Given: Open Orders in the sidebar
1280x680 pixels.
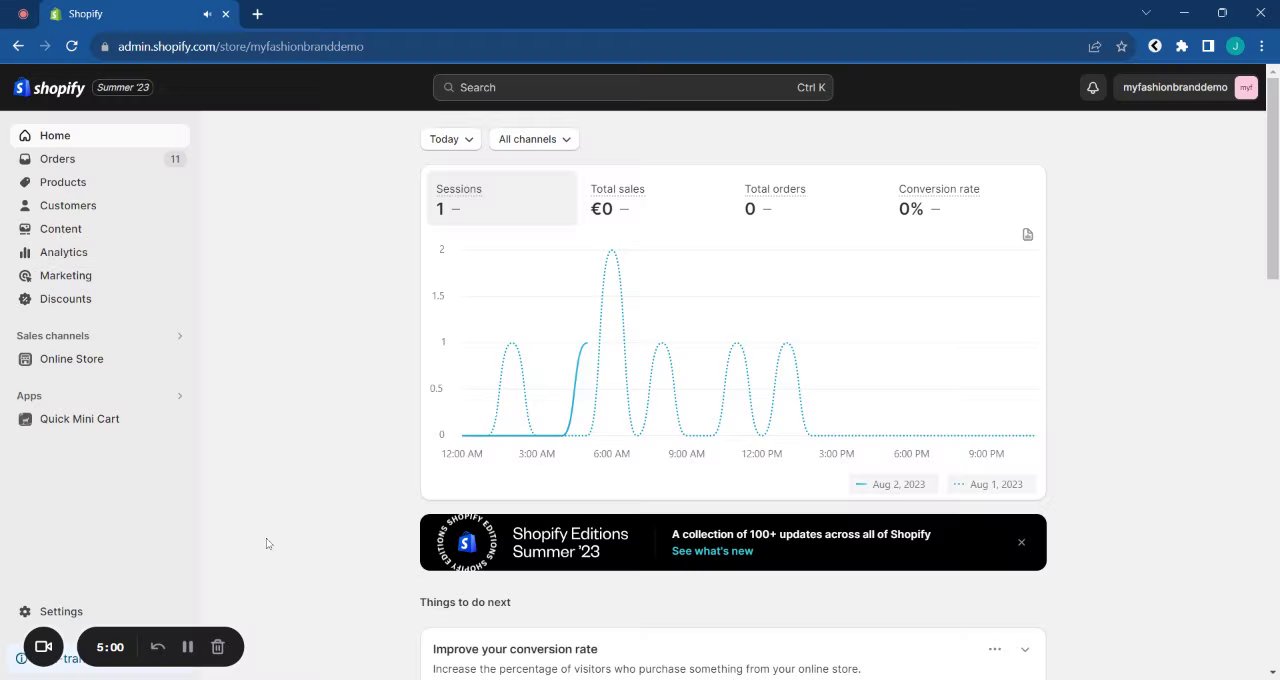Looking at the screenshot, I should coord(57,159).
